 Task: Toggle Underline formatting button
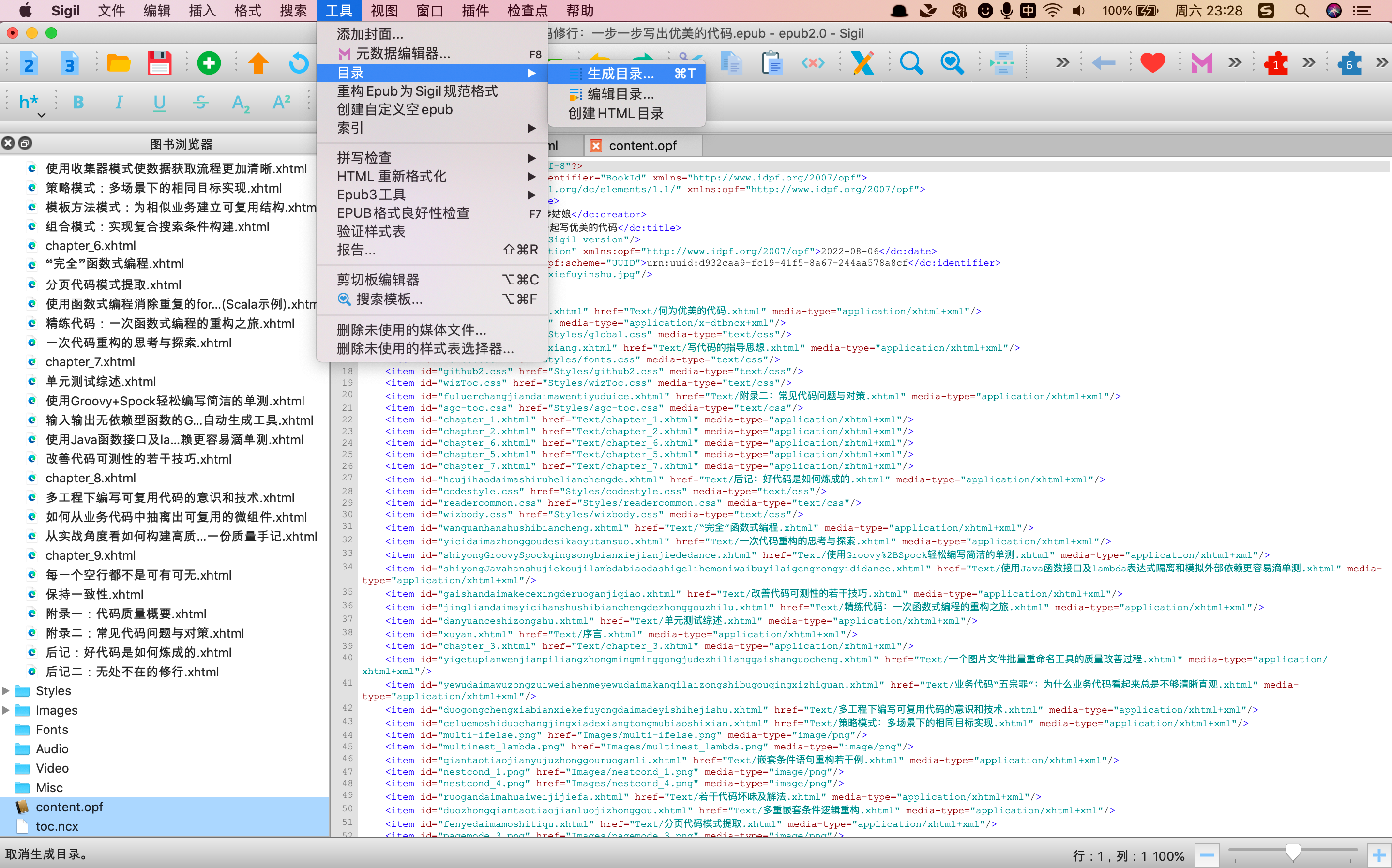click(x=159, y=102)
